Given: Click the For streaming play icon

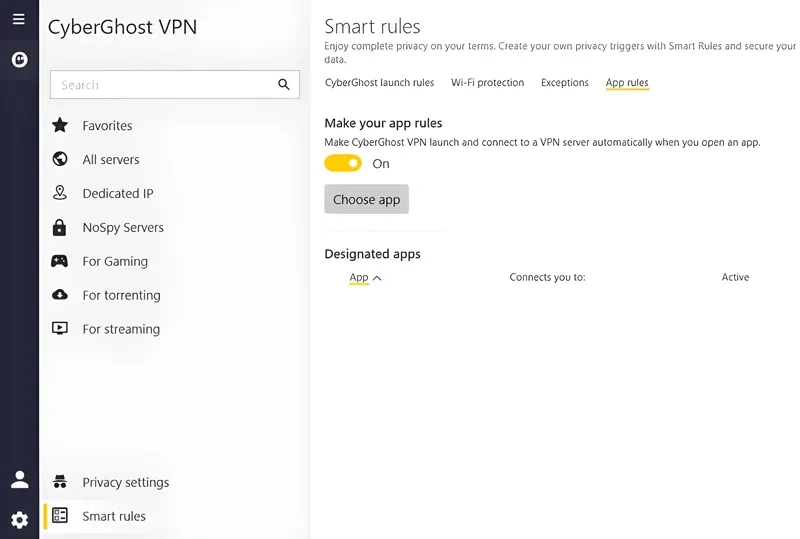Looking at the screenshot, I should pyautogui.click(x=60, y=328).
